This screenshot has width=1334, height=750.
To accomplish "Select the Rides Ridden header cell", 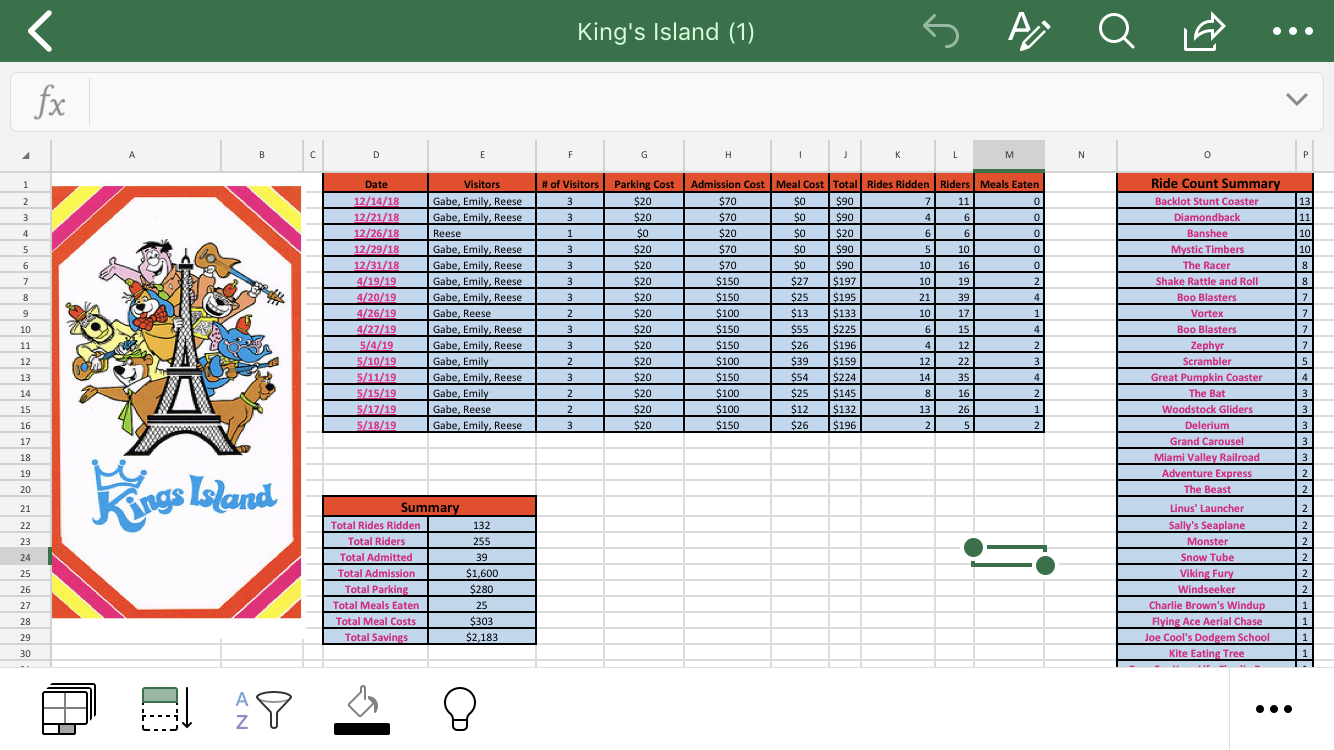I will 898,184.
